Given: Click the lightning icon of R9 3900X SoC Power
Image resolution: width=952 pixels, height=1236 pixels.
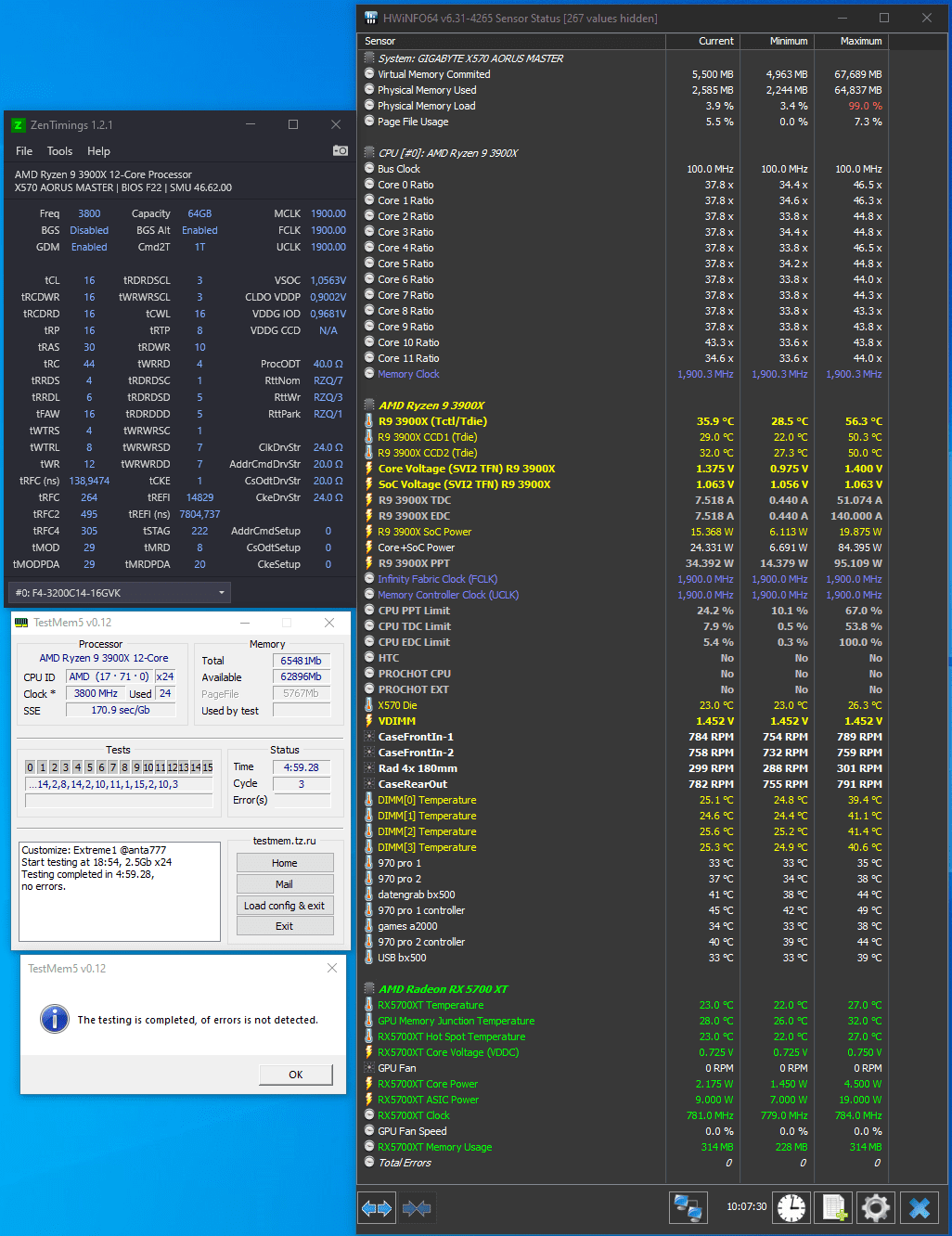Looking at the screenshot, I should point(369,532).
